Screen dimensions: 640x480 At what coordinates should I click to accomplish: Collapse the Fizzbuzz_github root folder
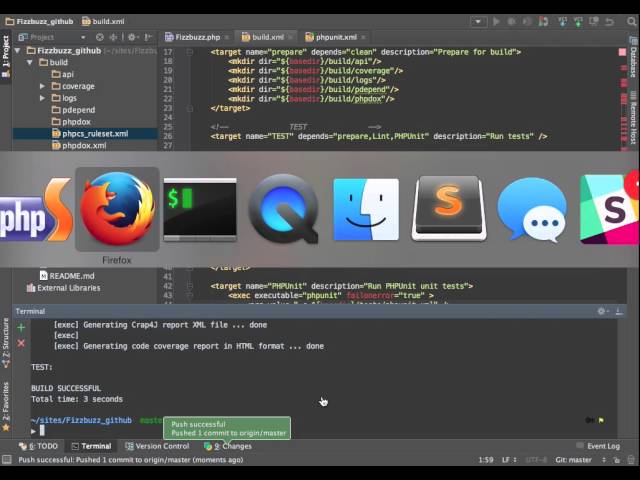tap(18, 51)
